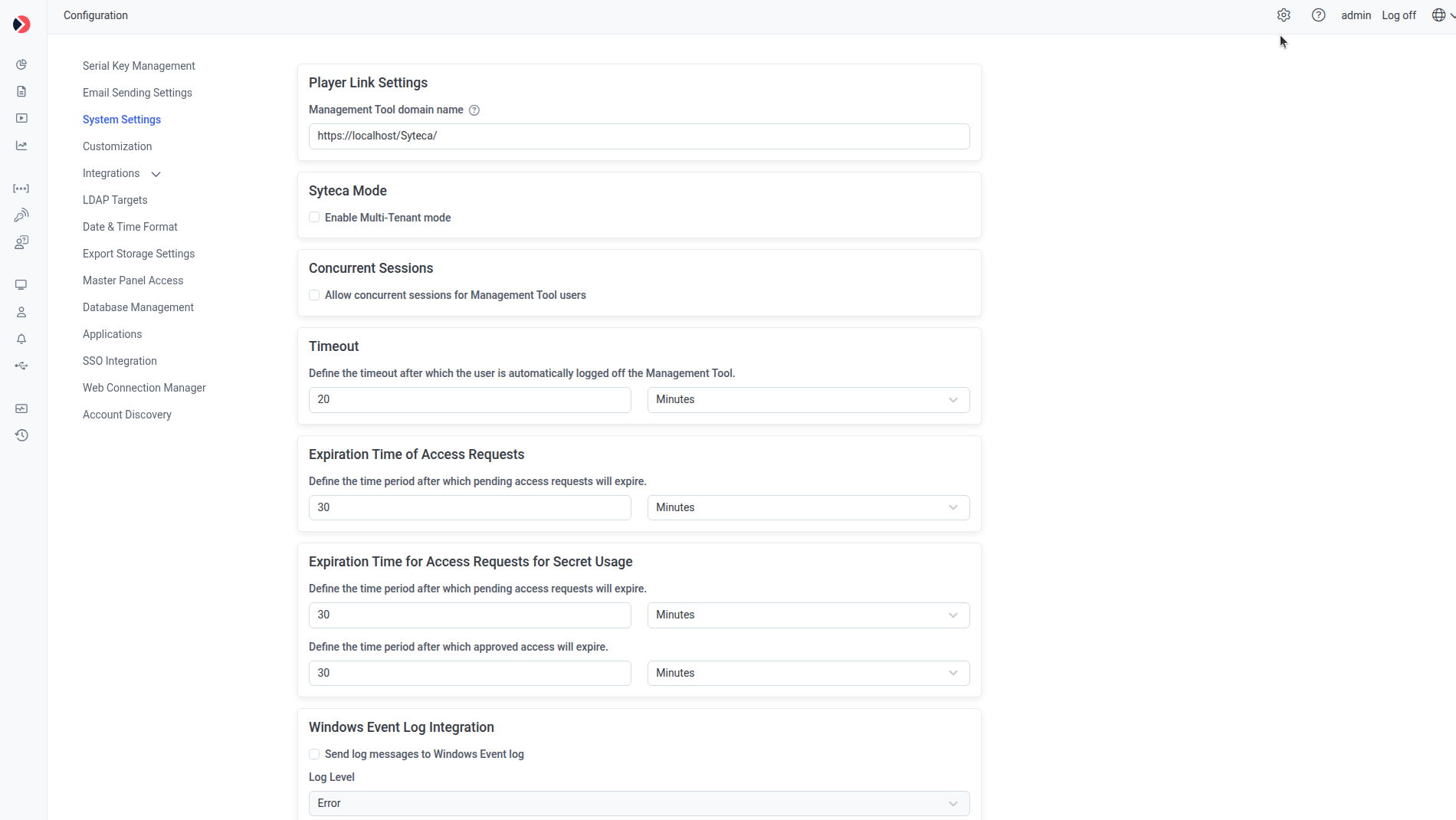Open Export Storage Settings
1456x820 pixels.
(139, 254)
